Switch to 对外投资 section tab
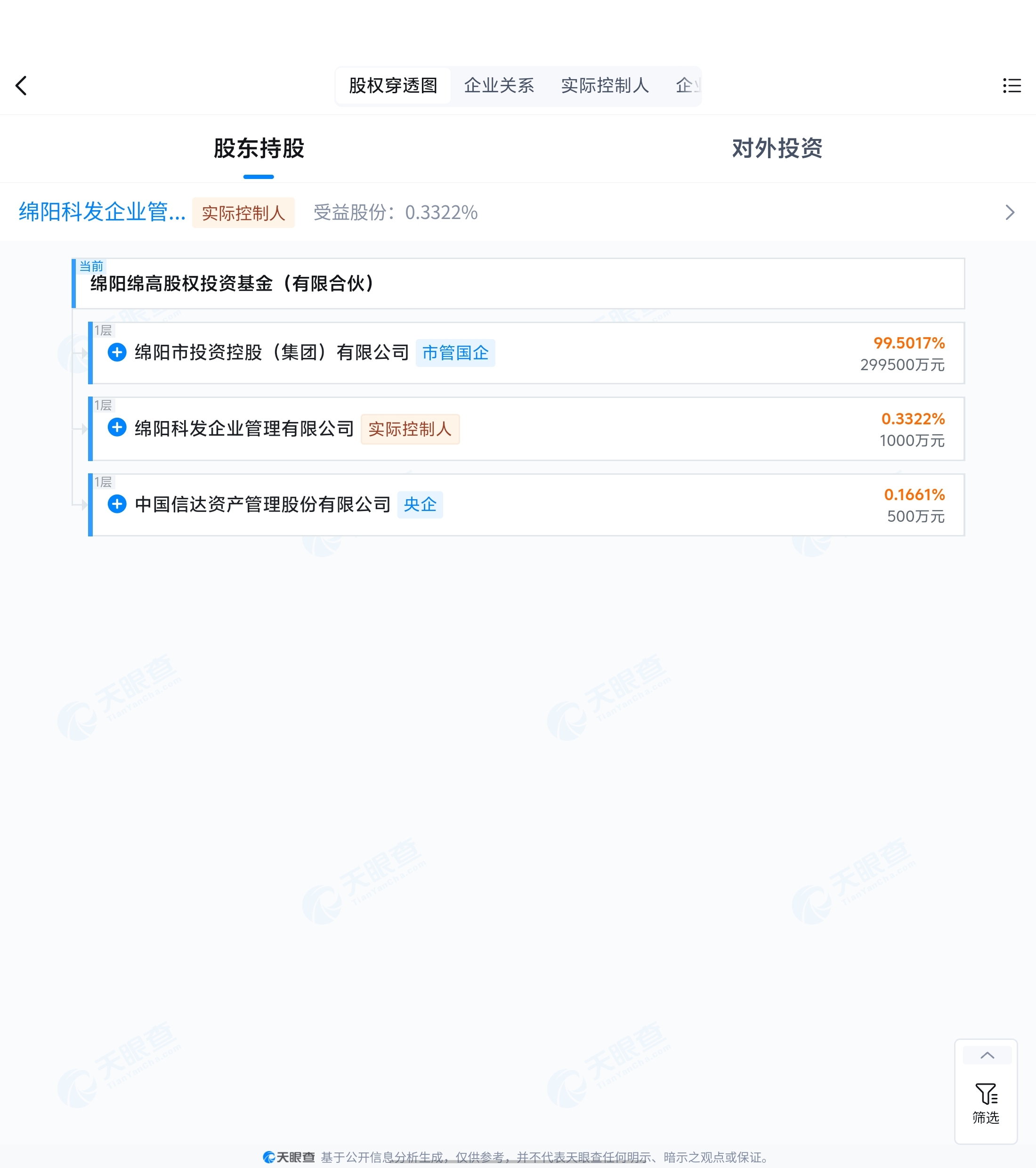This screenshot has height=1168, width=1036. pyautogui.click(x=777, y=148)
